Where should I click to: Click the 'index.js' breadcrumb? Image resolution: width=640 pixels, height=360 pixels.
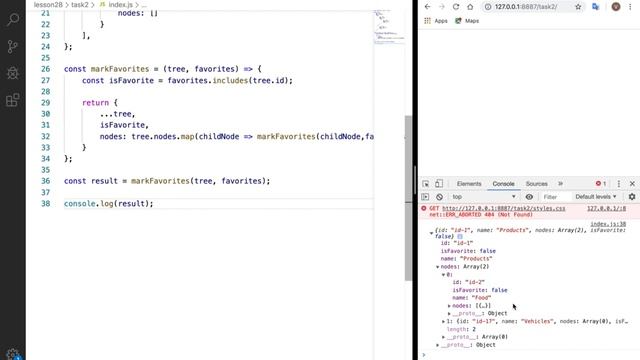120,5
